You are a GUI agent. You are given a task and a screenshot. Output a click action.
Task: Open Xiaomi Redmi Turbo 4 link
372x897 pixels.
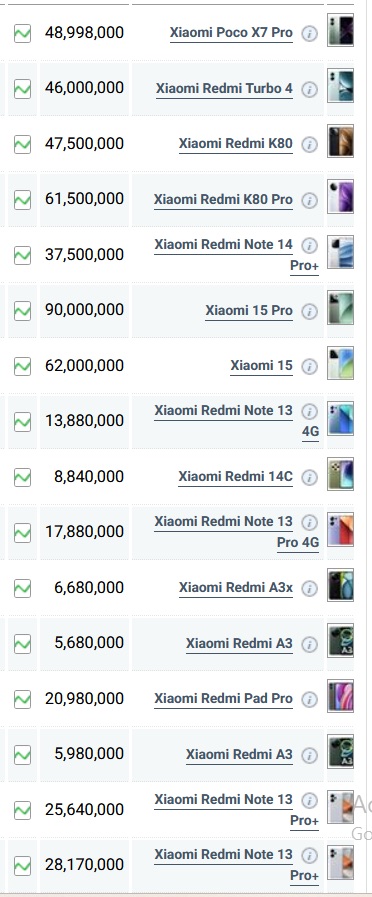click(224, 89)
